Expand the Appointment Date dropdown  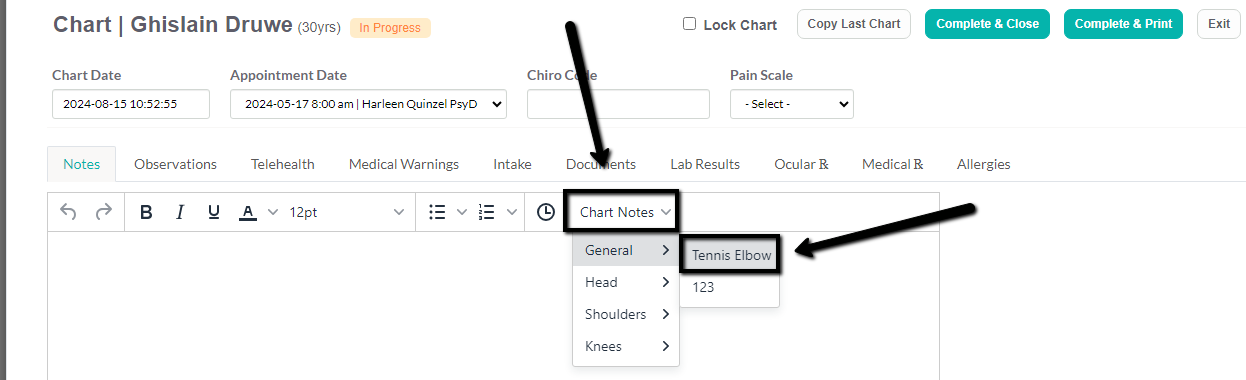coord(368,104)
